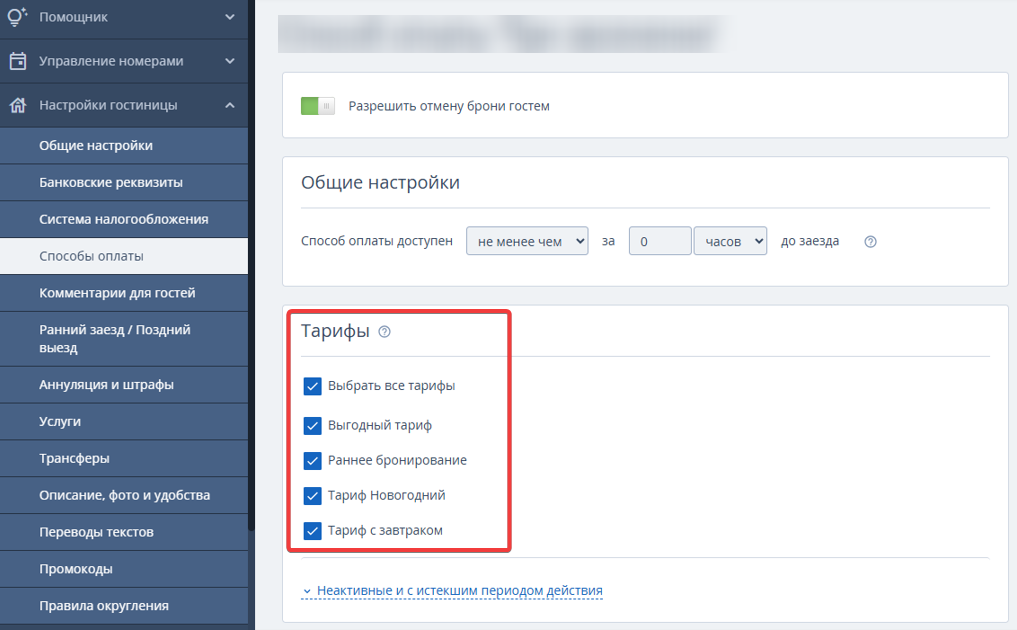Open Аннуляция и штрафы in sidebar
Viewport: 1017px width, 630px height.
tap(124, 385)
